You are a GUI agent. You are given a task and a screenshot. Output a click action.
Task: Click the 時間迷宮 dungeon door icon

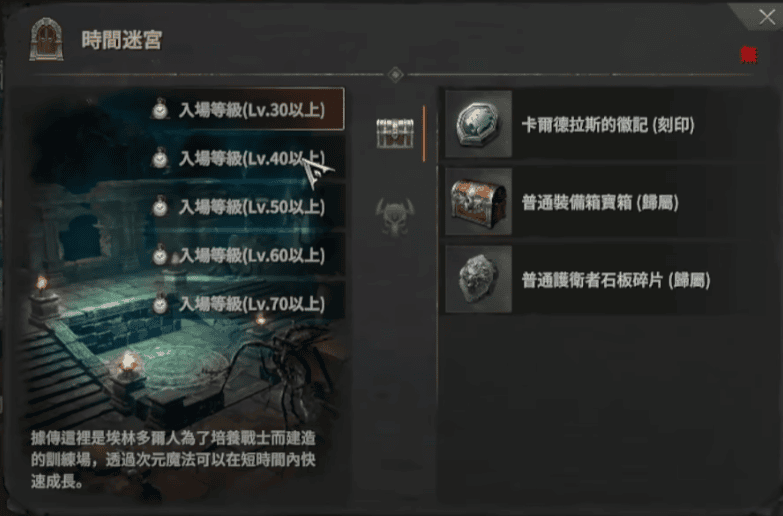pos(46,39)
